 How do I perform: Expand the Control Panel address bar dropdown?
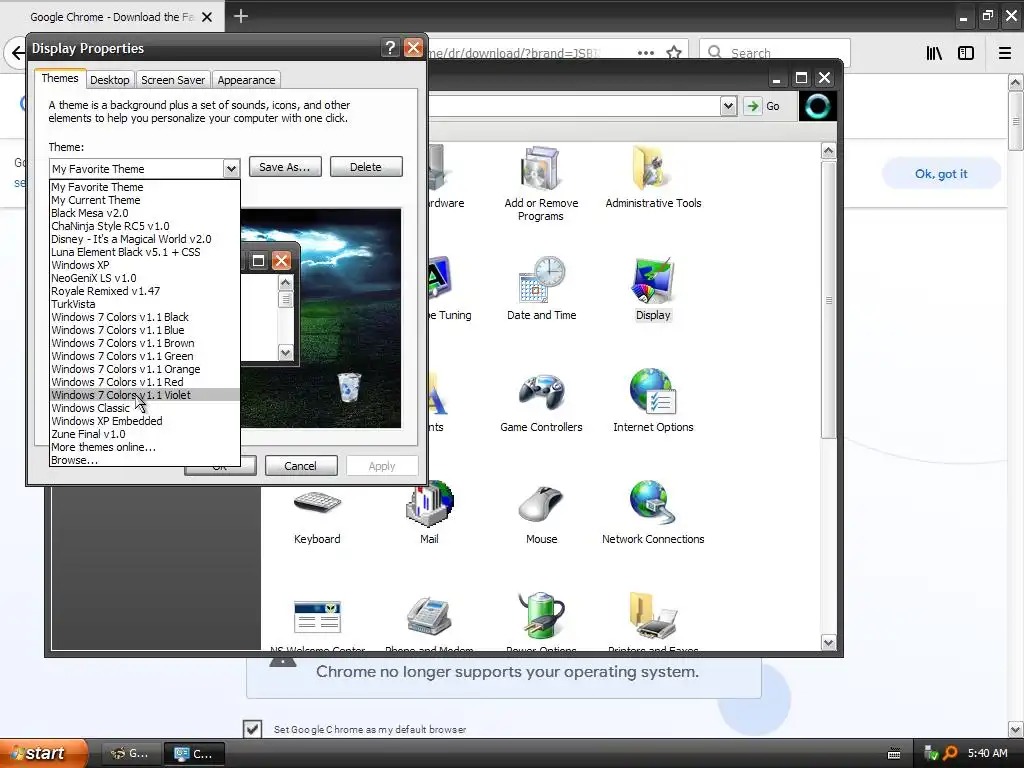pos(729,106)
